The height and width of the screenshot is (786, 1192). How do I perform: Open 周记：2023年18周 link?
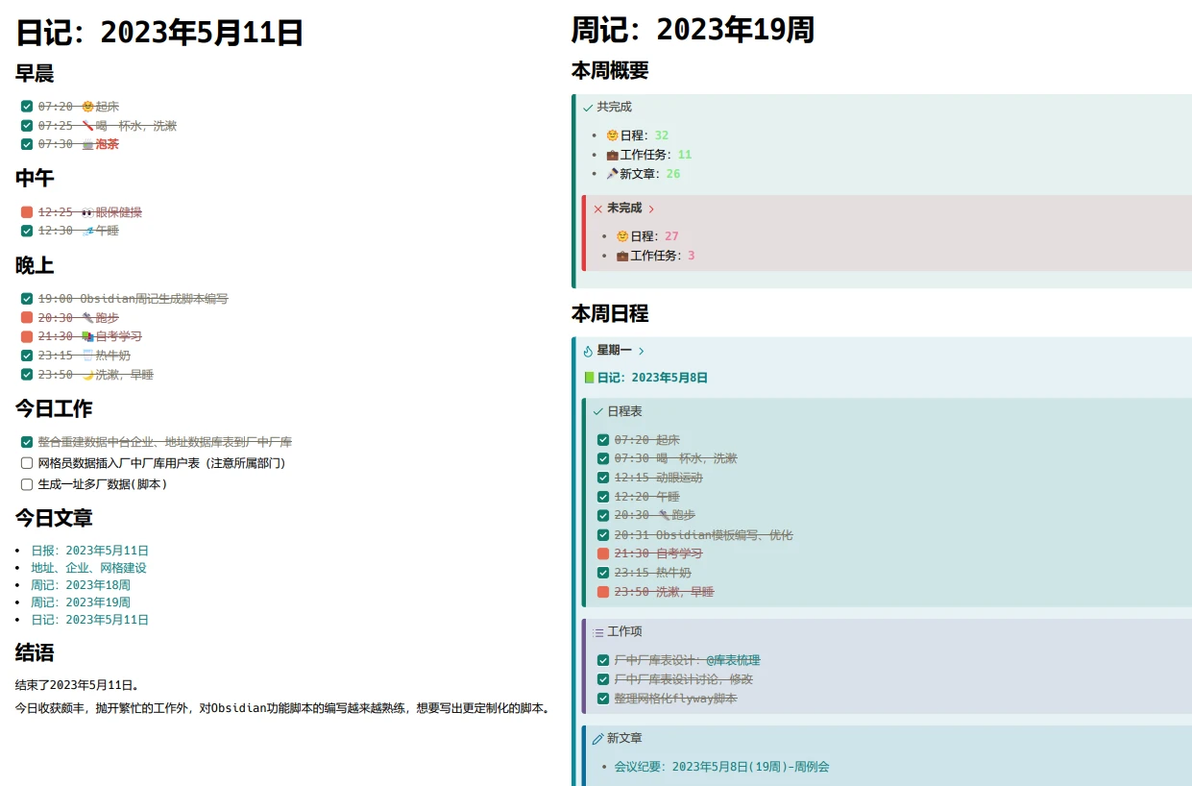tap(81, 585)
